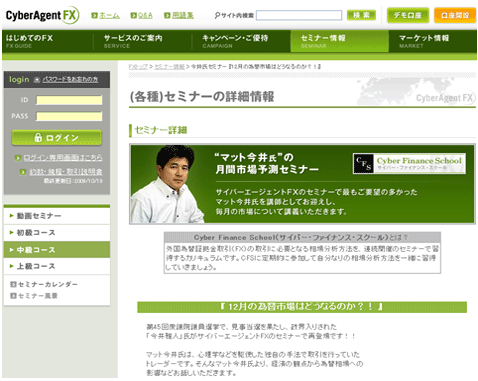Open the キャンペーン・ご優待 nav tab

[241, 41]
